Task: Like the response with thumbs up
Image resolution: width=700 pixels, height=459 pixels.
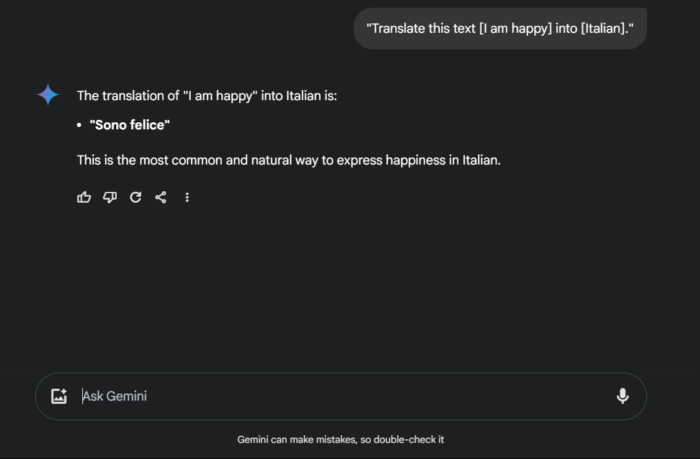Action: tap(84, 198)
